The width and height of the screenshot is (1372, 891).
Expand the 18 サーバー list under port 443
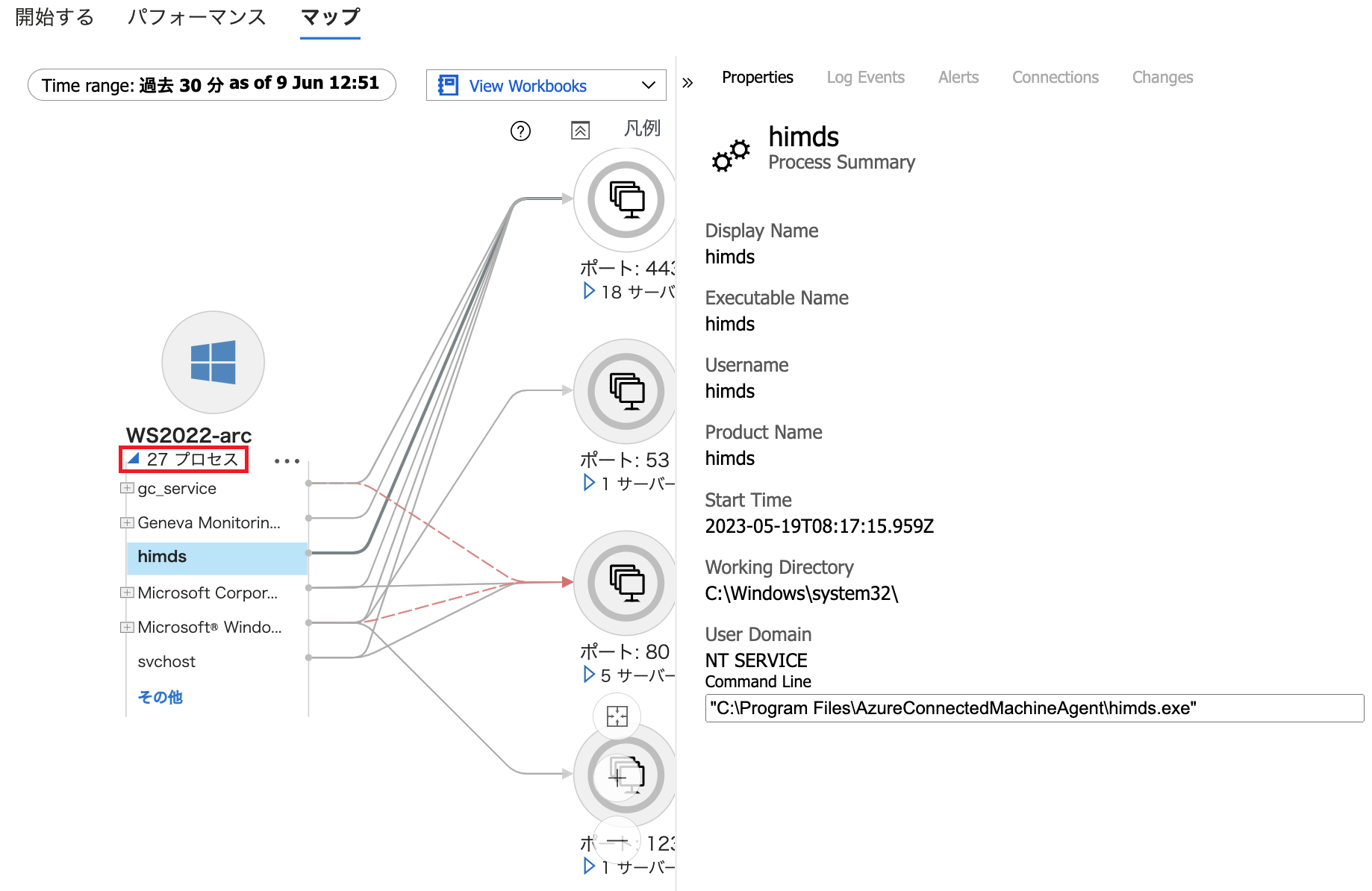pyautogui.click(x=589, y=291)
